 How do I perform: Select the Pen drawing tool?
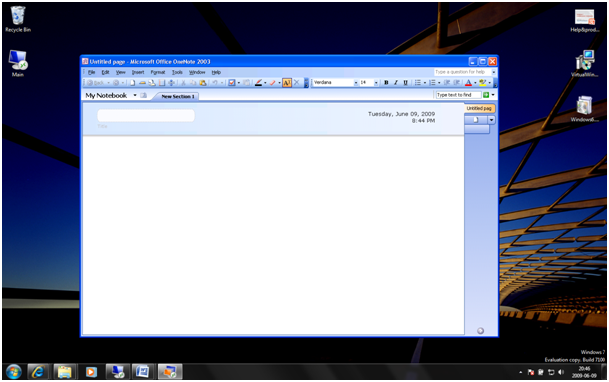[258, 83]
